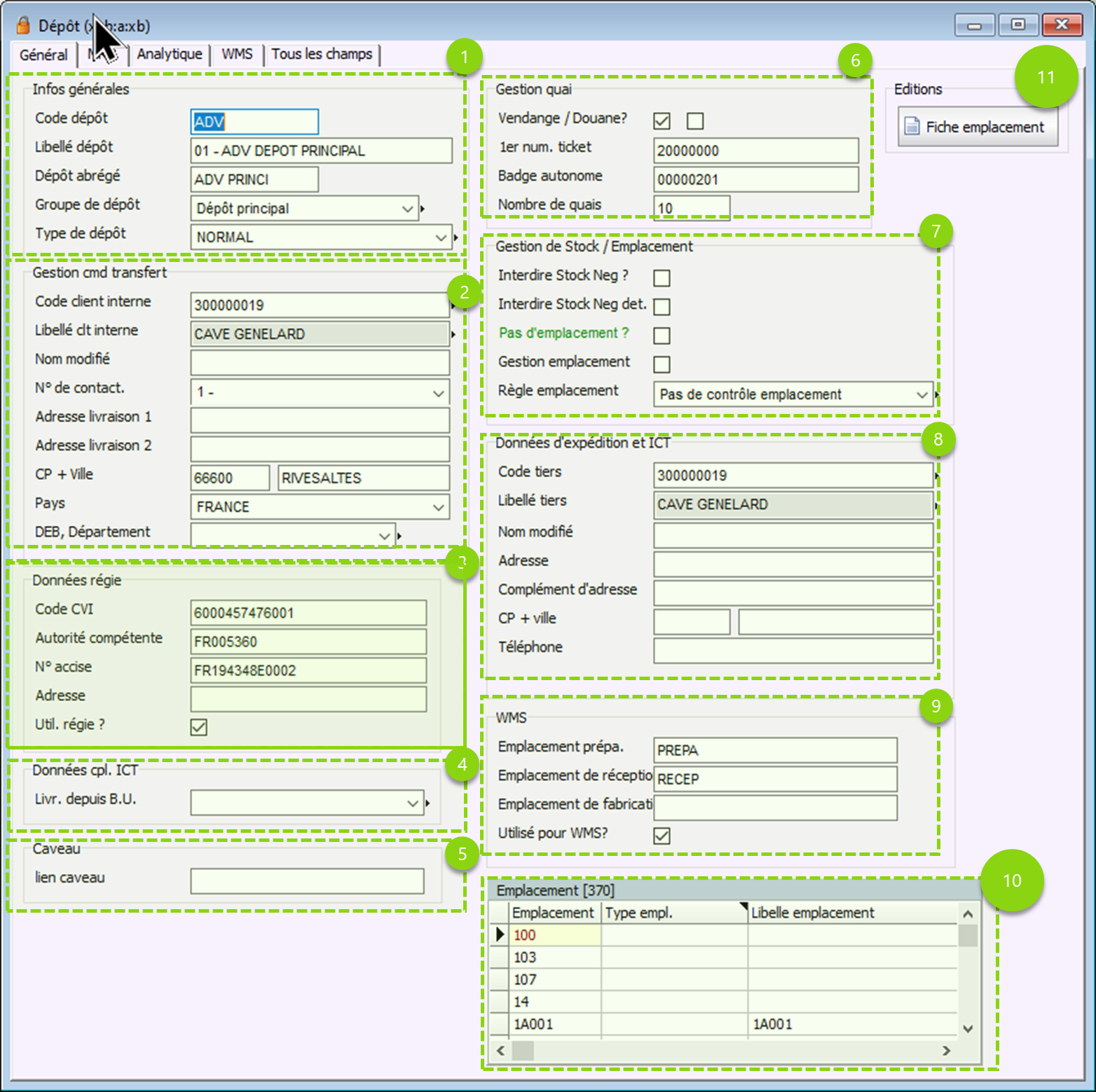Viewport: 1096px width, 1092px height.
Task: Click arrow icon beside Groupe de dépôt
Action: point(423,209)
